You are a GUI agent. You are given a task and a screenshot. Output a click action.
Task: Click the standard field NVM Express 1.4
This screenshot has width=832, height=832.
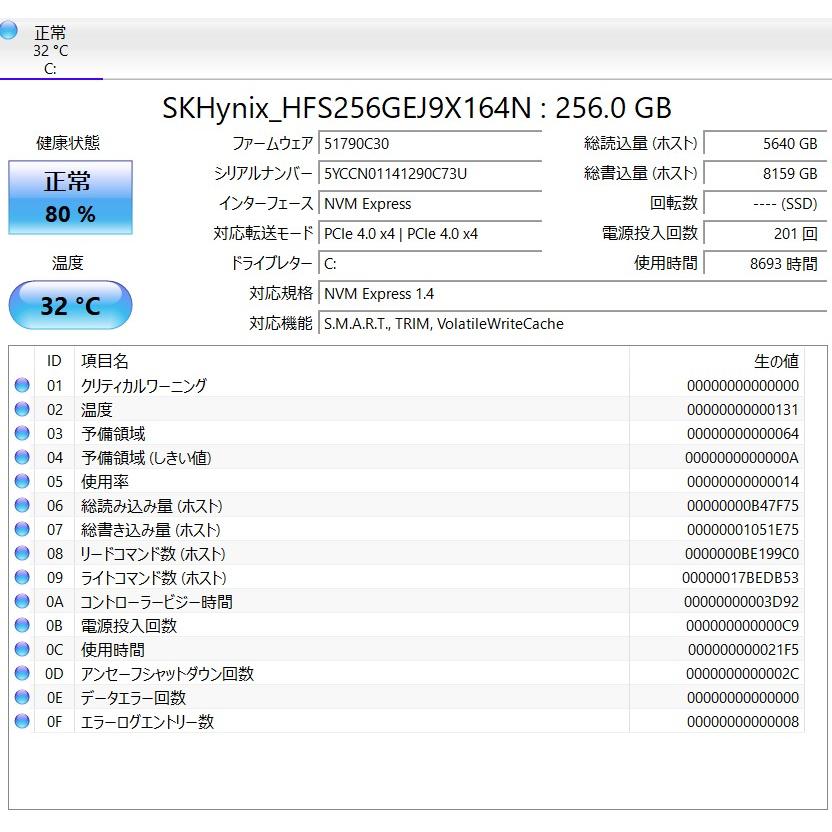click(572, 293)
